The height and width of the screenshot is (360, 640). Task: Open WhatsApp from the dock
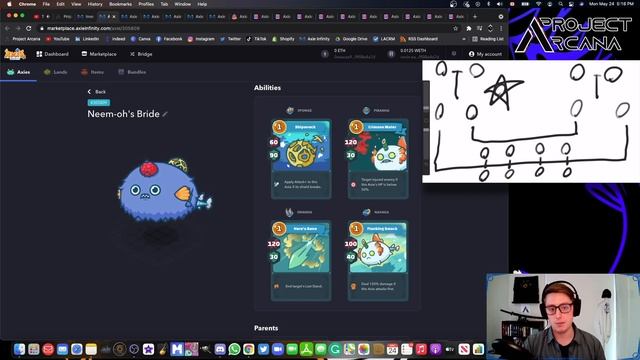click(234, 349)
